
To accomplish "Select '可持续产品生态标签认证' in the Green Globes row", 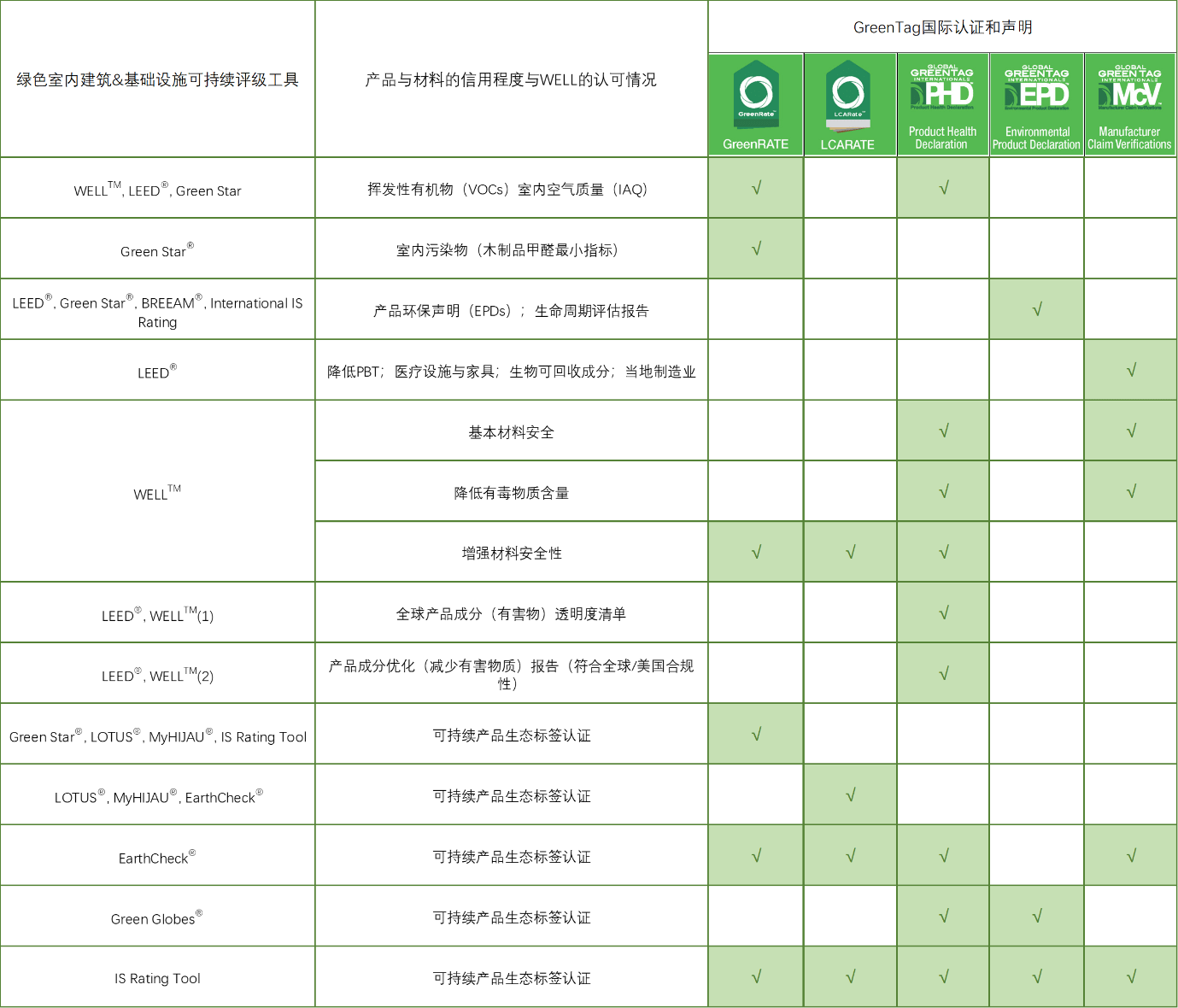I will pyautogui.click(x=512, y=917).
